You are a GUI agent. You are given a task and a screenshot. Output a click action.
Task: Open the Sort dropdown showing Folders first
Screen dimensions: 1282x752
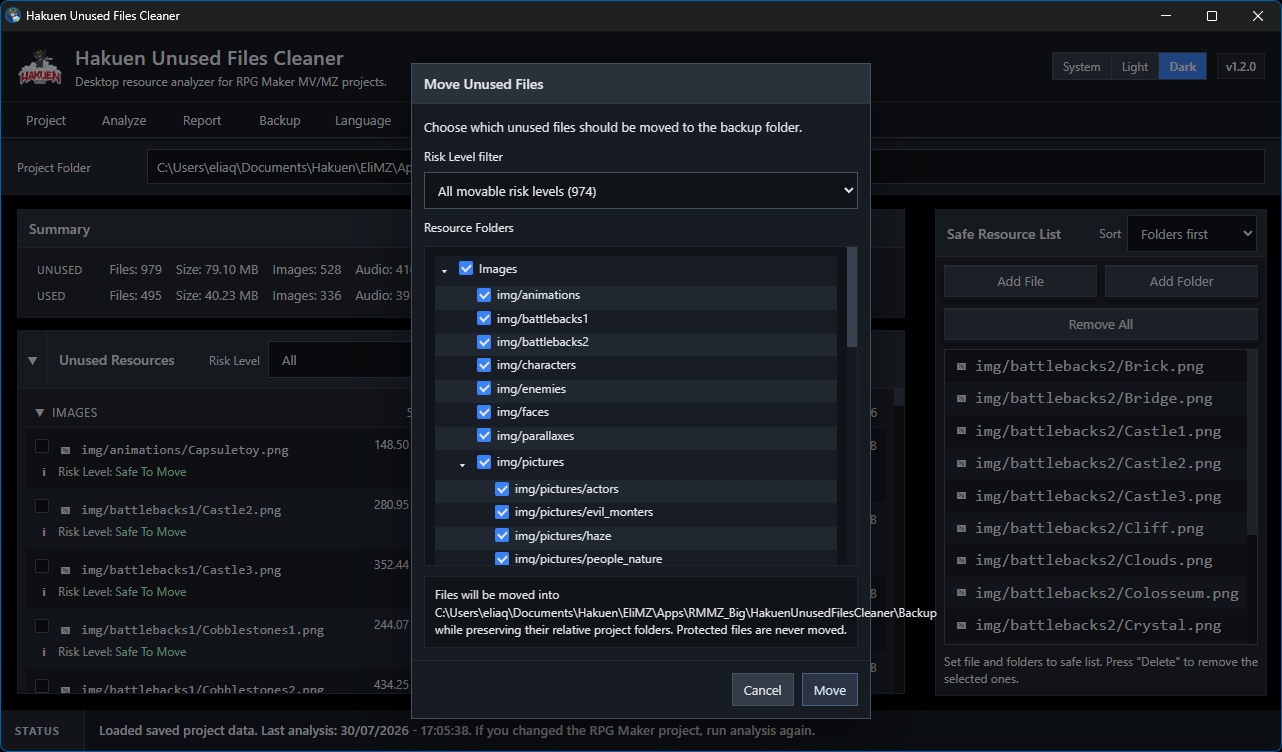pos(1192,234)
